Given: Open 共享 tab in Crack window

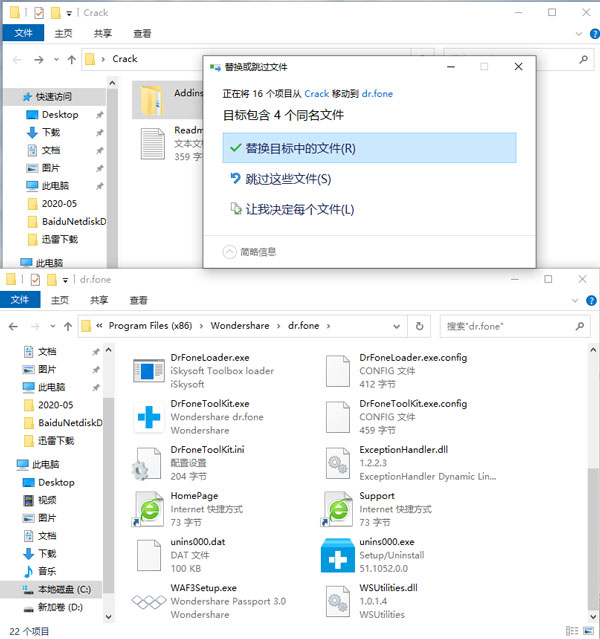Looking at the screenshot, I should tap(102, 33).
